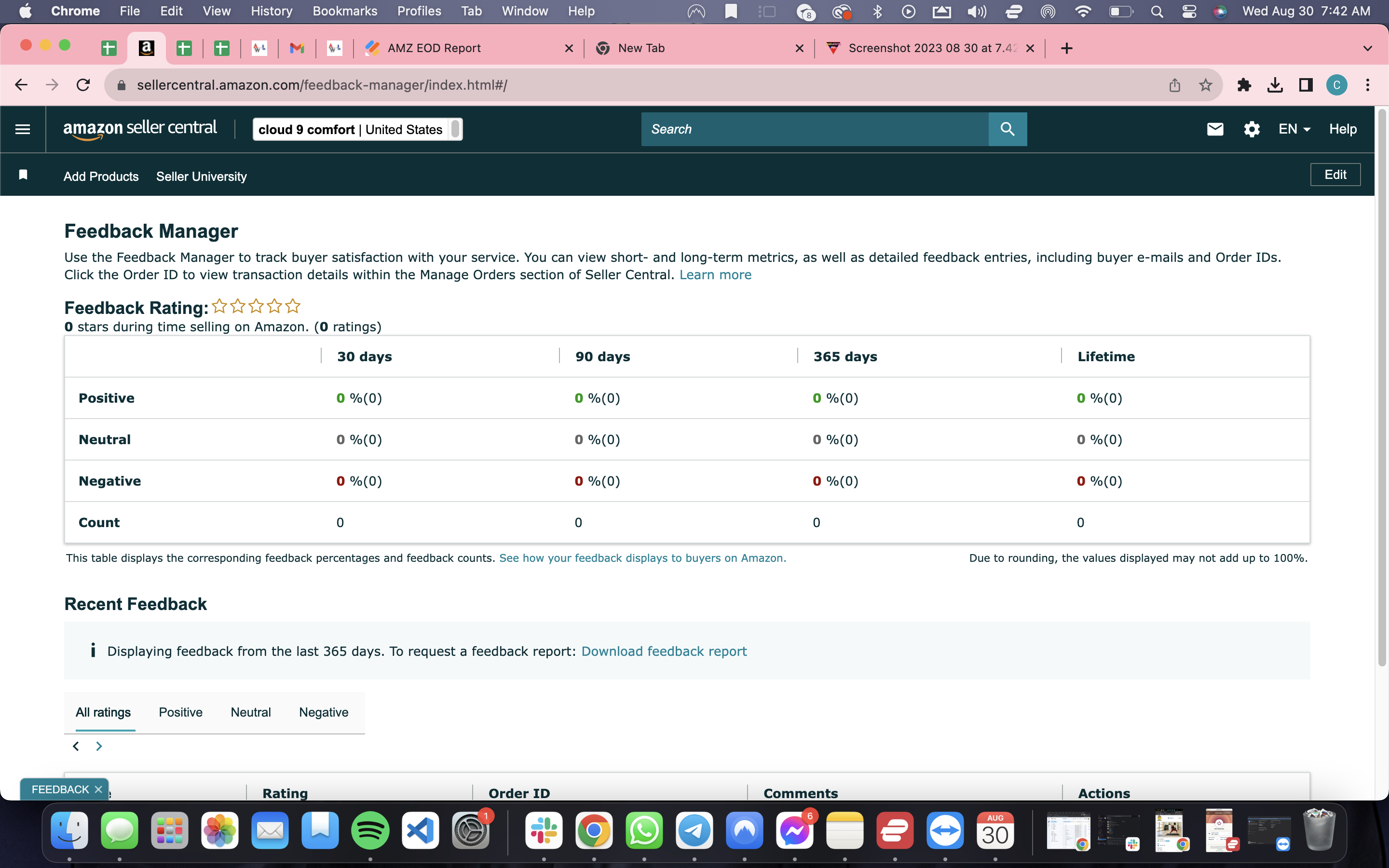This screenshot has width=1389, height=868.
Task: Click the bookmark flag icon
Action: pos(23,175)
